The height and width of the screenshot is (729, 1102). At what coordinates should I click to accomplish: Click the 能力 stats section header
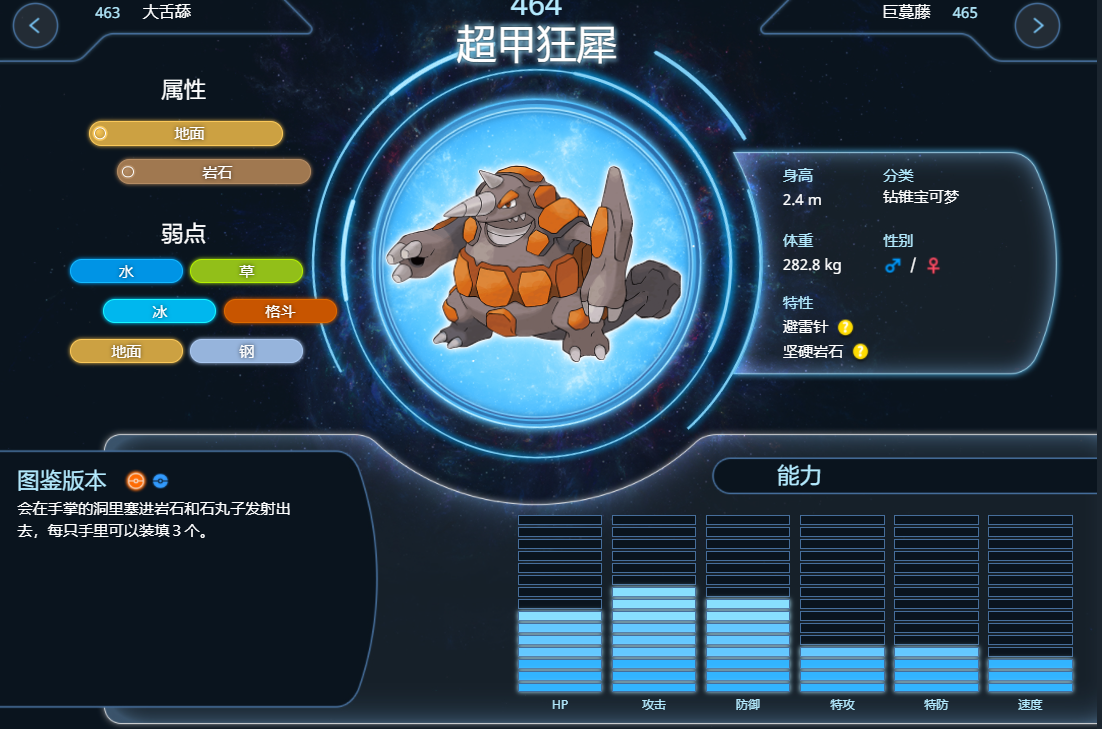(798, 476)
